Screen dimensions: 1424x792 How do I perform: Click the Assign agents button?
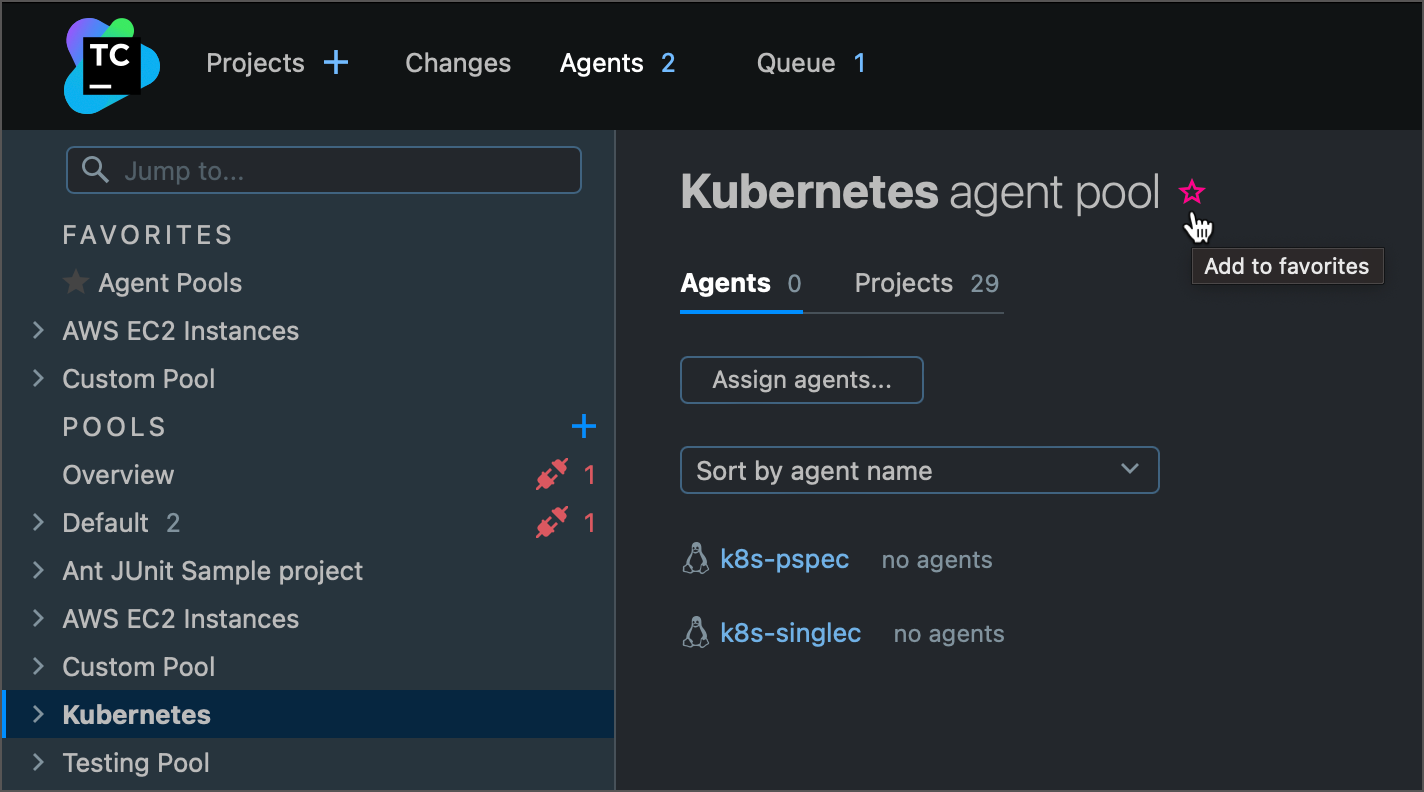pyautogui.click(x=801, y=380)
